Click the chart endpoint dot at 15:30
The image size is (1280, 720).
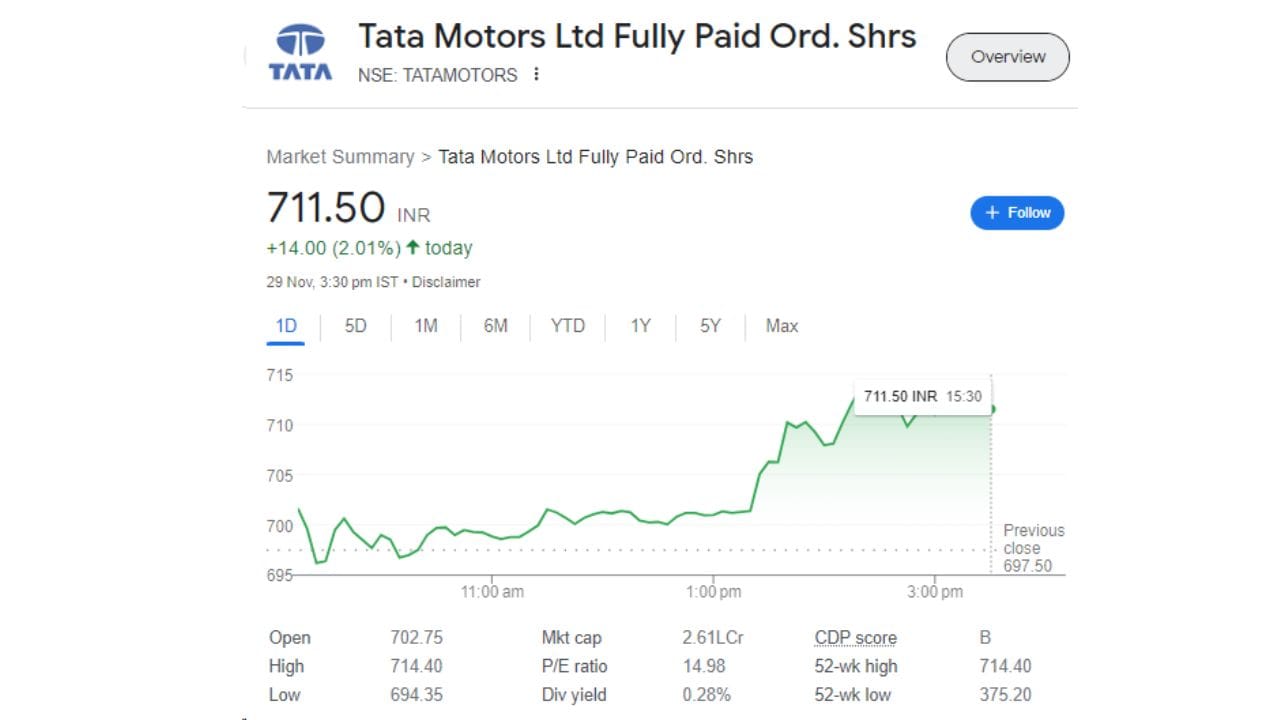tap(991, 408)
